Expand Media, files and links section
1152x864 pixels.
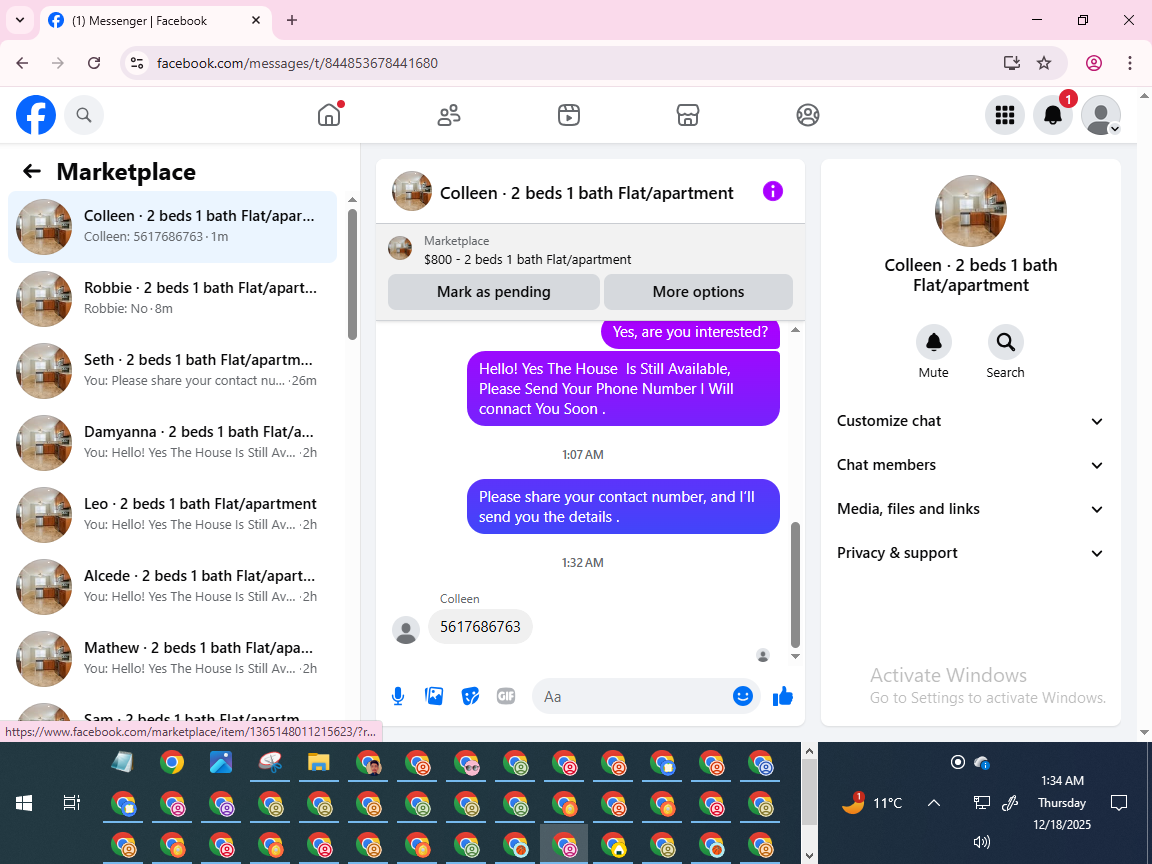point(971,509)
